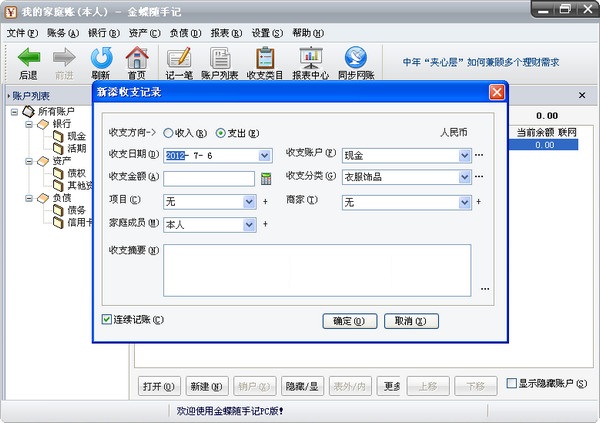Open the 收支分类 dropdown showing 衣服饰品
The height and width of the screenshot is (423, 600).
pos(464,178)
